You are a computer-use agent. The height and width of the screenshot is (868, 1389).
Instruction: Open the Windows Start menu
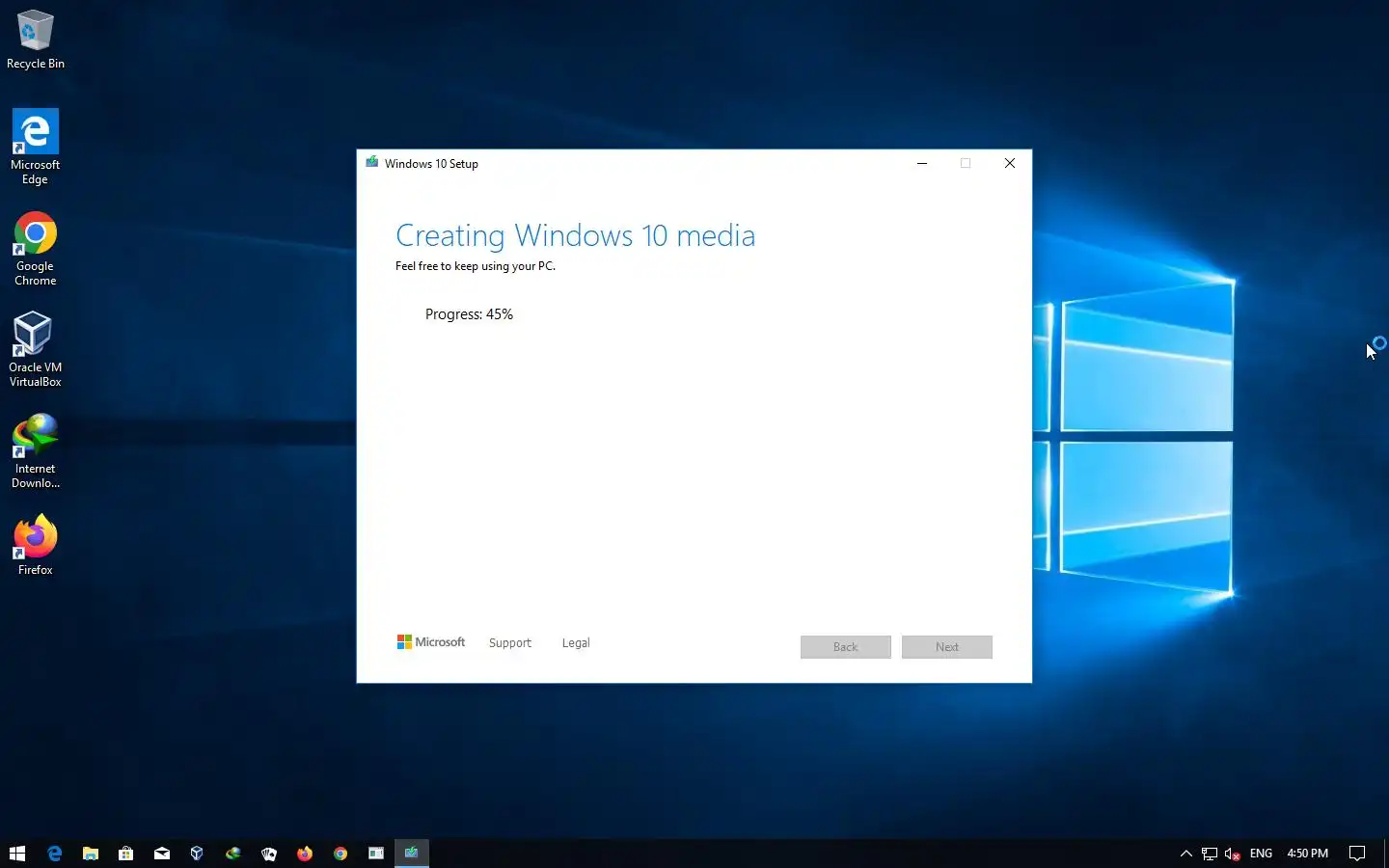17,854
